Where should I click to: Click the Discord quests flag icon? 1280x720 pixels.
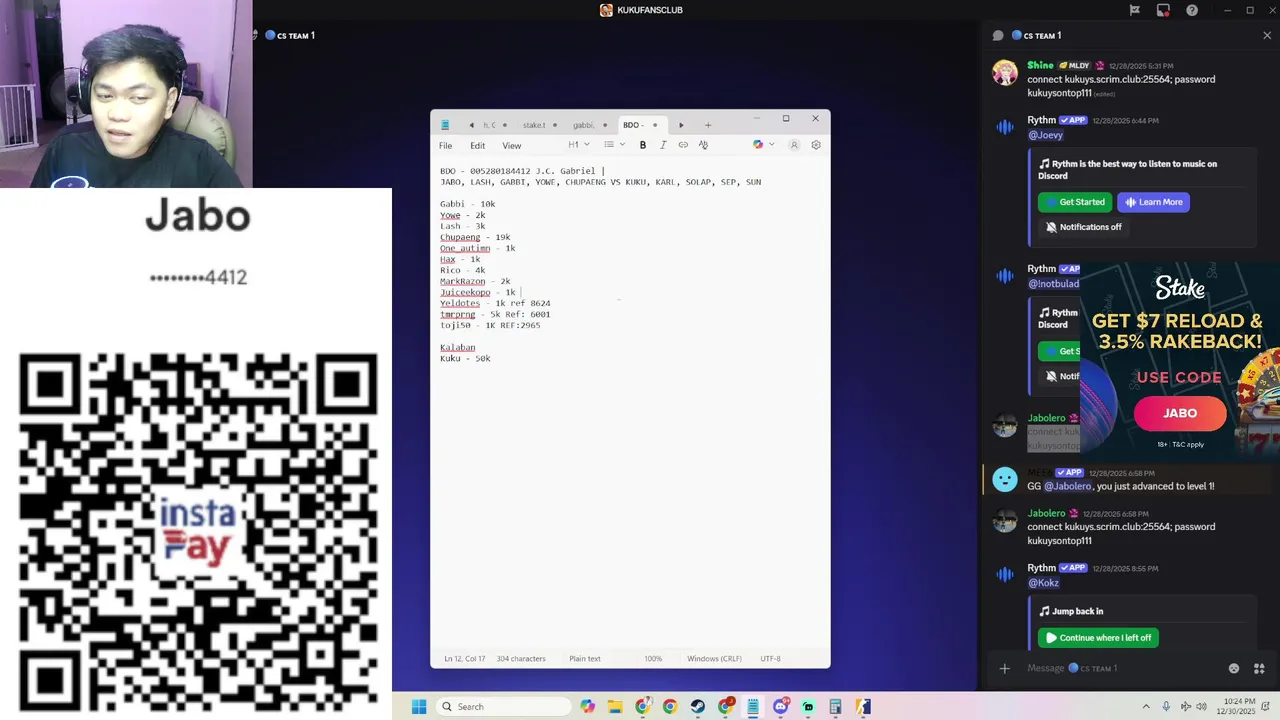[x=1134, y=10]
